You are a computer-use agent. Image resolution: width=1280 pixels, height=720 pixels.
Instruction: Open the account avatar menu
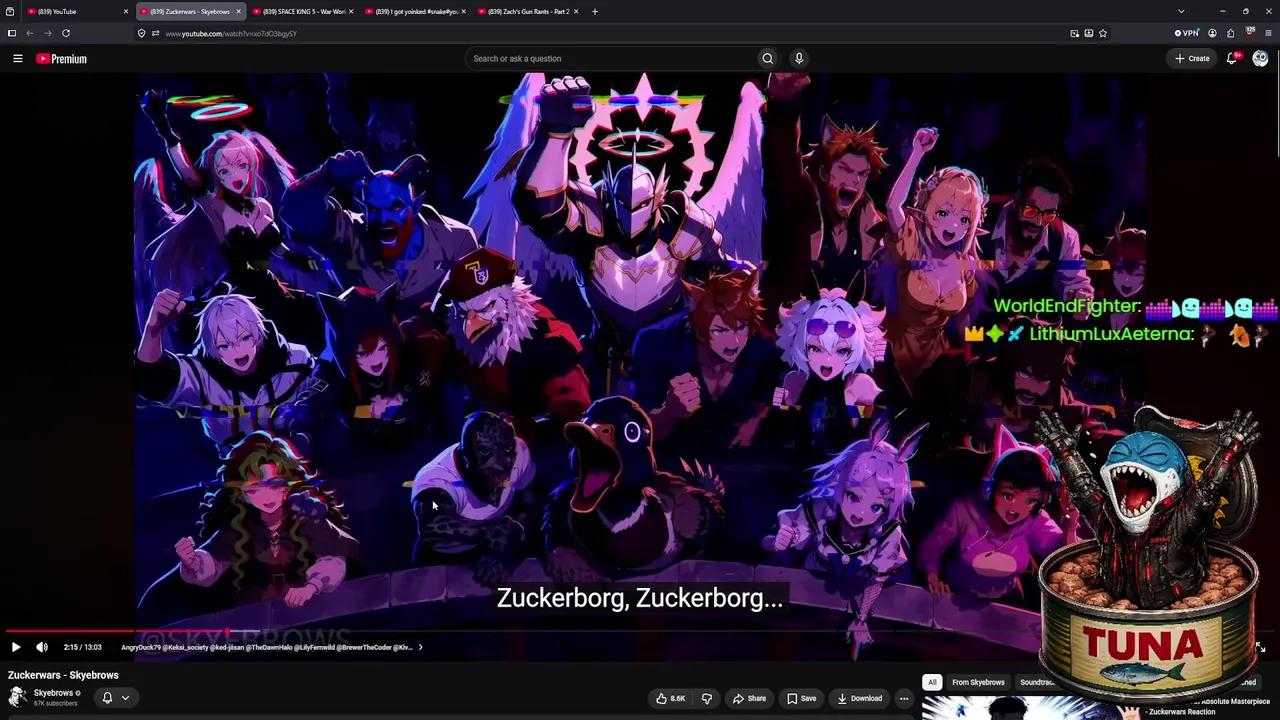click(x=1260, y=58)
